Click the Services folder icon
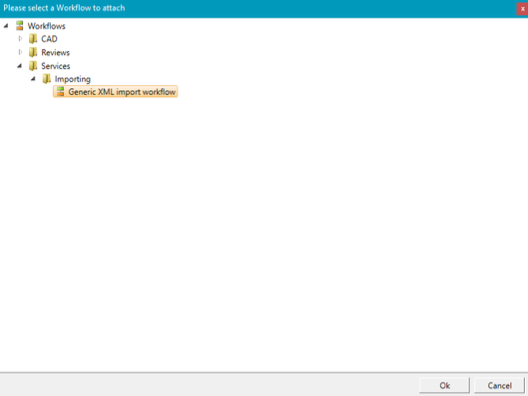This screenshot has width=528, height=396. [33, 66]
